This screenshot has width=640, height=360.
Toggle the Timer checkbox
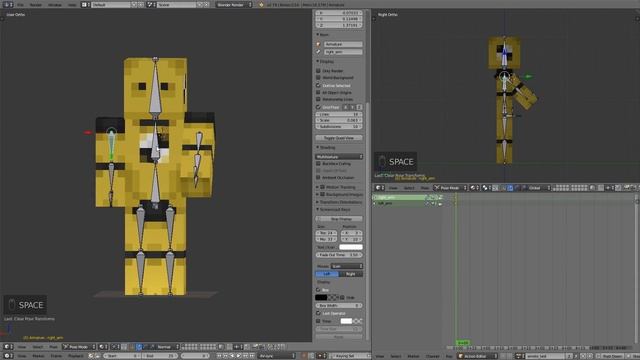[318, 321]
